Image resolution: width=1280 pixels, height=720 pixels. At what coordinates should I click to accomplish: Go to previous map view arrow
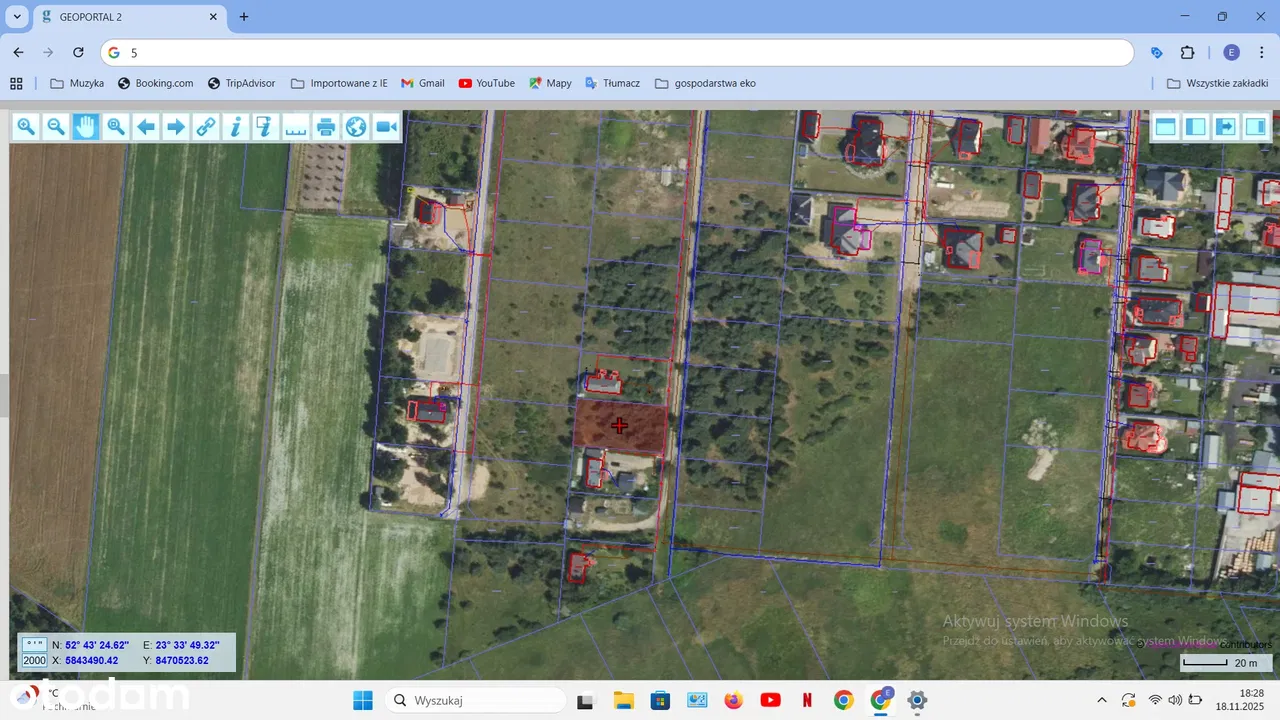tap(146, 126)
